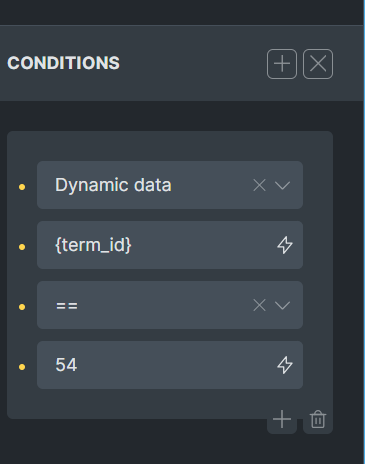Click yellow dot beside Dynamic data
Viewport: 365px width, 464px height.
pyautogui.click(x=22, y=187)
